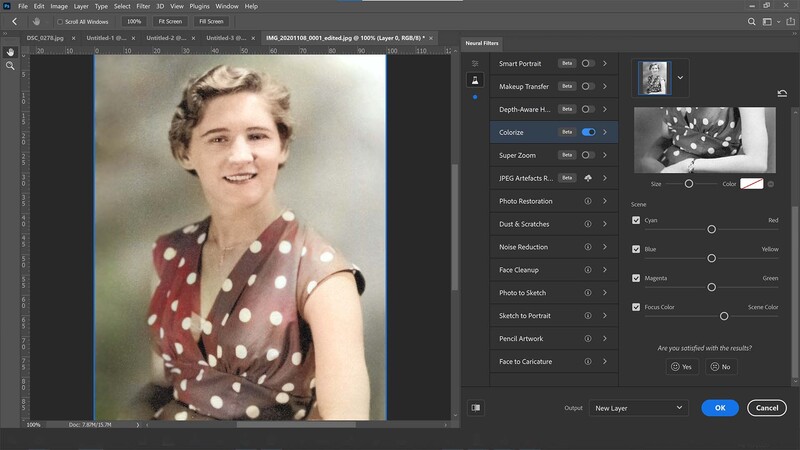The image size is (800, 450).
Task: Uncheck the Focus Color checkbox
Action: point(636,307)
